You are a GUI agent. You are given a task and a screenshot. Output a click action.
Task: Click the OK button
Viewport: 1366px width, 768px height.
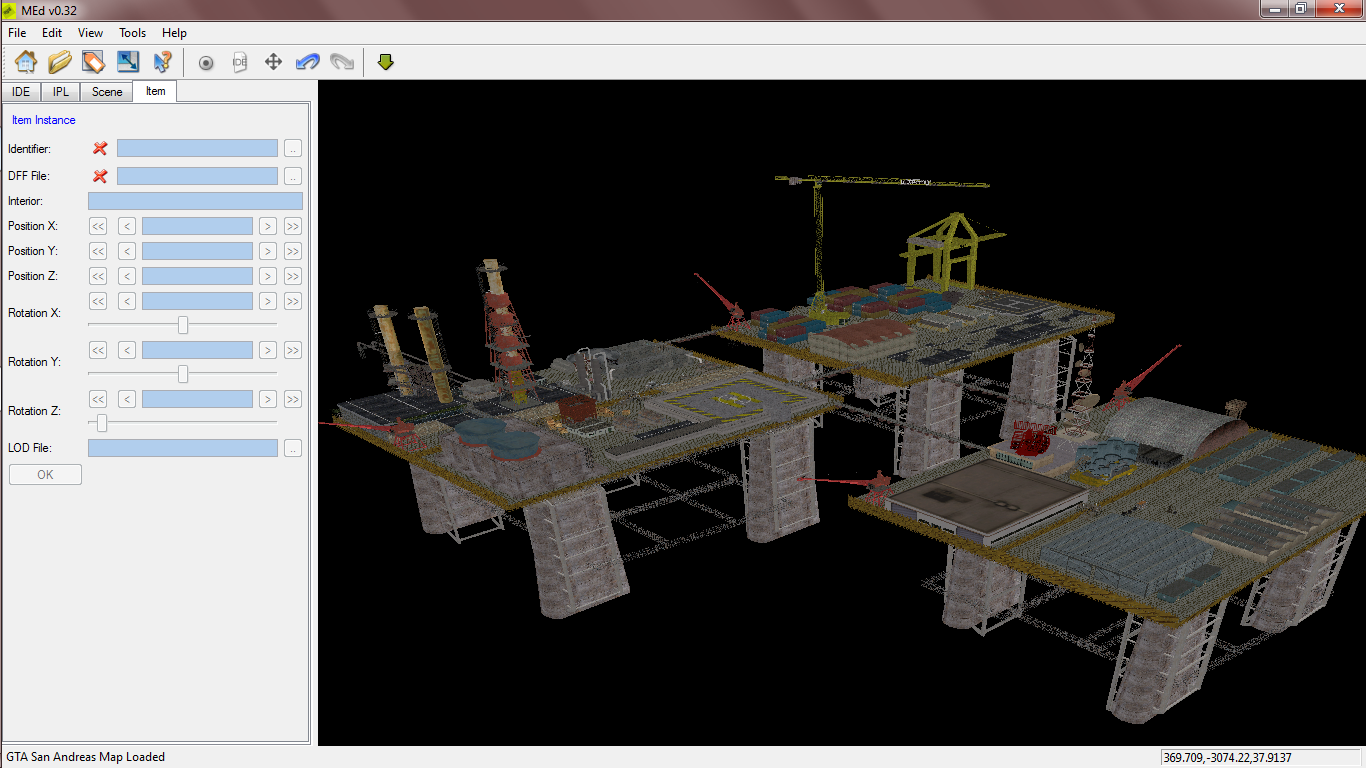[45, 474]
